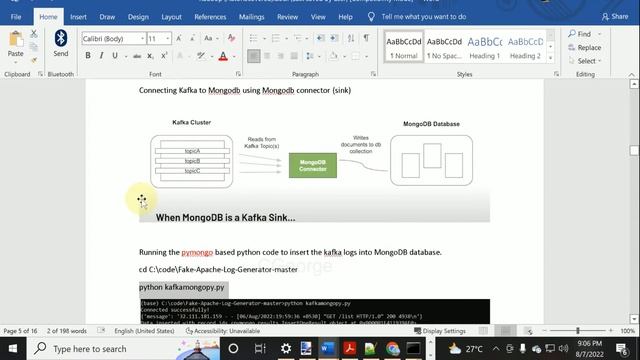Apply Subscript formatting

[x=150, y=56]
